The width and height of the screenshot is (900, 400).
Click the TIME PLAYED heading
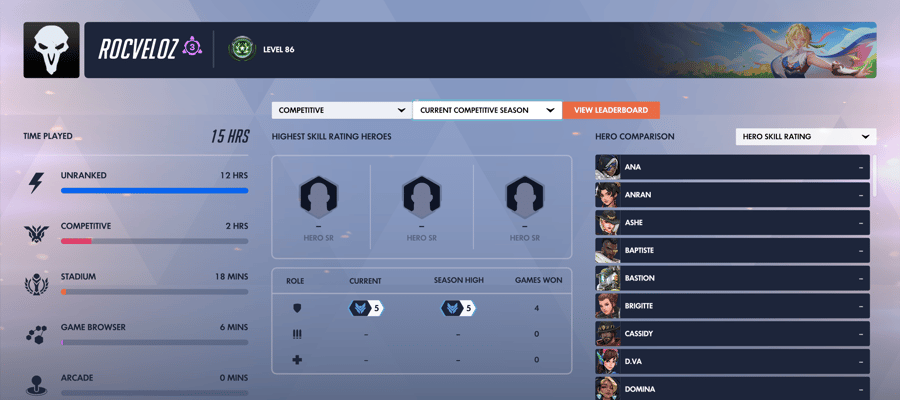[x=48, y=137]
